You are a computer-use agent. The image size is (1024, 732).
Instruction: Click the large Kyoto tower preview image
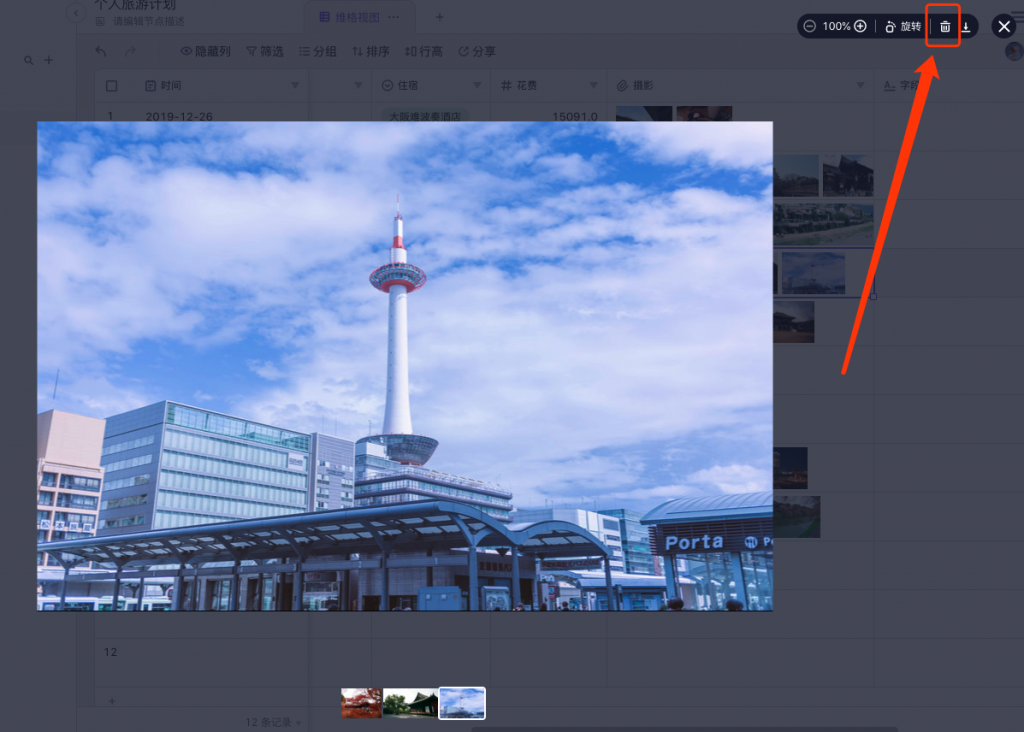click(x=405, y=366)
